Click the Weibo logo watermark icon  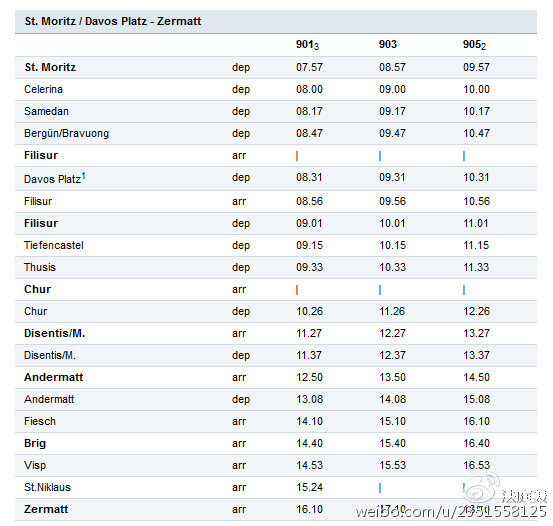click(481, 489)
